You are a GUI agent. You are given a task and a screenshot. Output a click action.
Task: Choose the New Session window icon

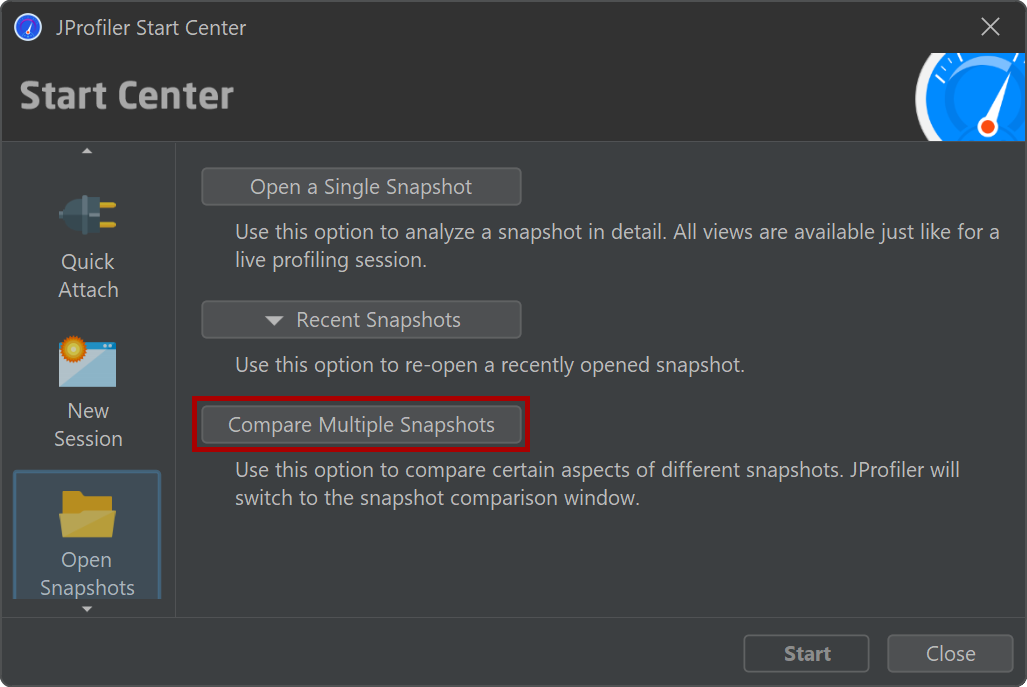pos(87,362)
